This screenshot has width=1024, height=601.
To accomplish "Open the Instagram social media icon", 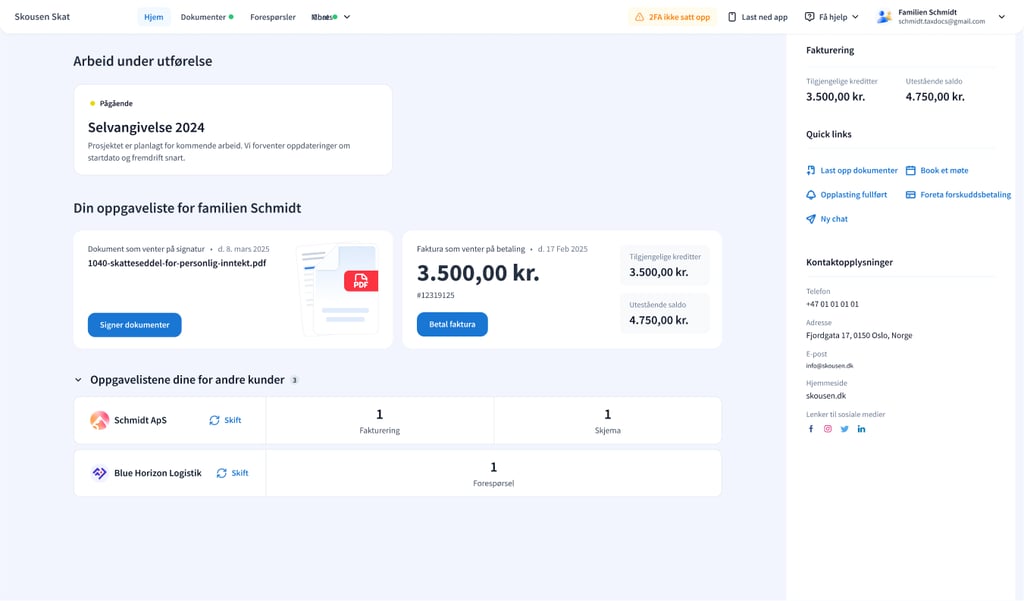I will [x=828, y=429].
